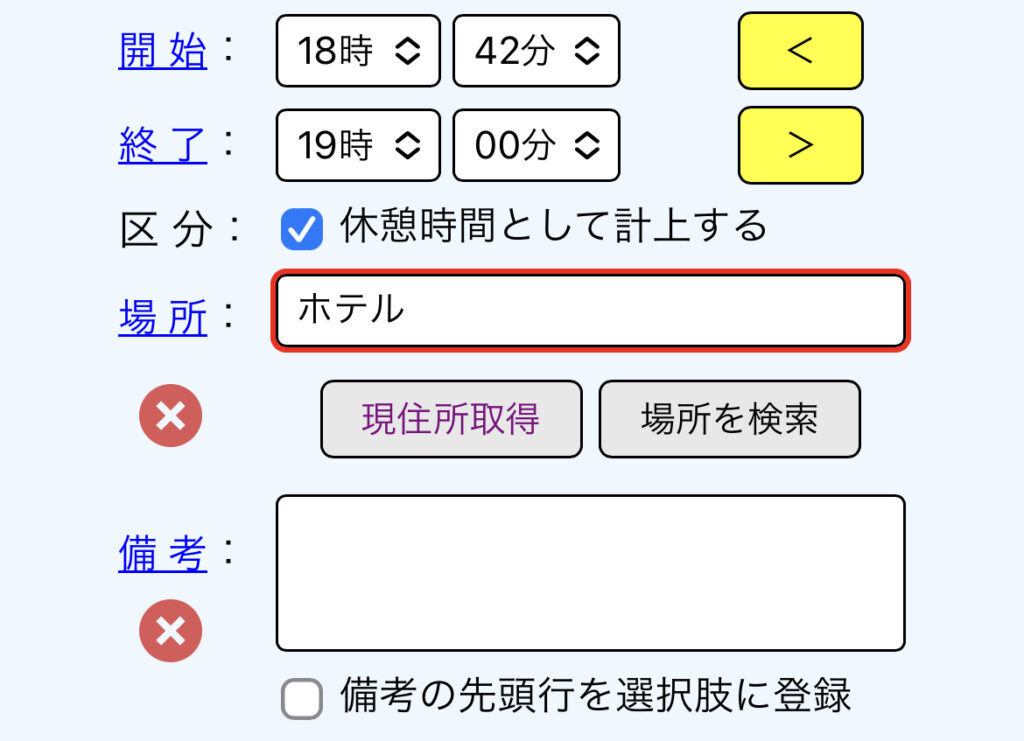Open the 開始 link
This screenshot has height=741, width=1024.
(x=163, y=51)
